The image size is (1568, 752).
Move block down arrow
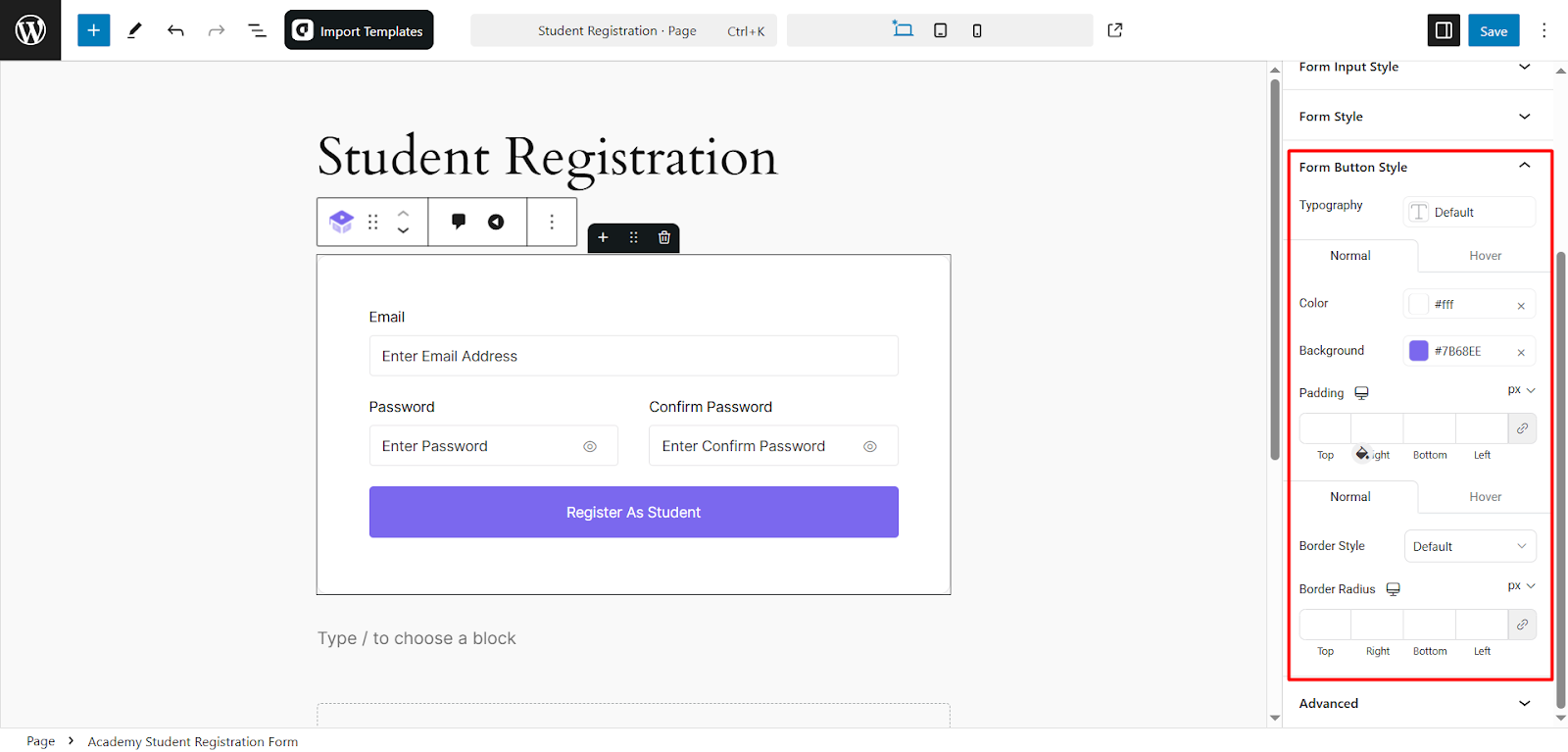[403, 231]
